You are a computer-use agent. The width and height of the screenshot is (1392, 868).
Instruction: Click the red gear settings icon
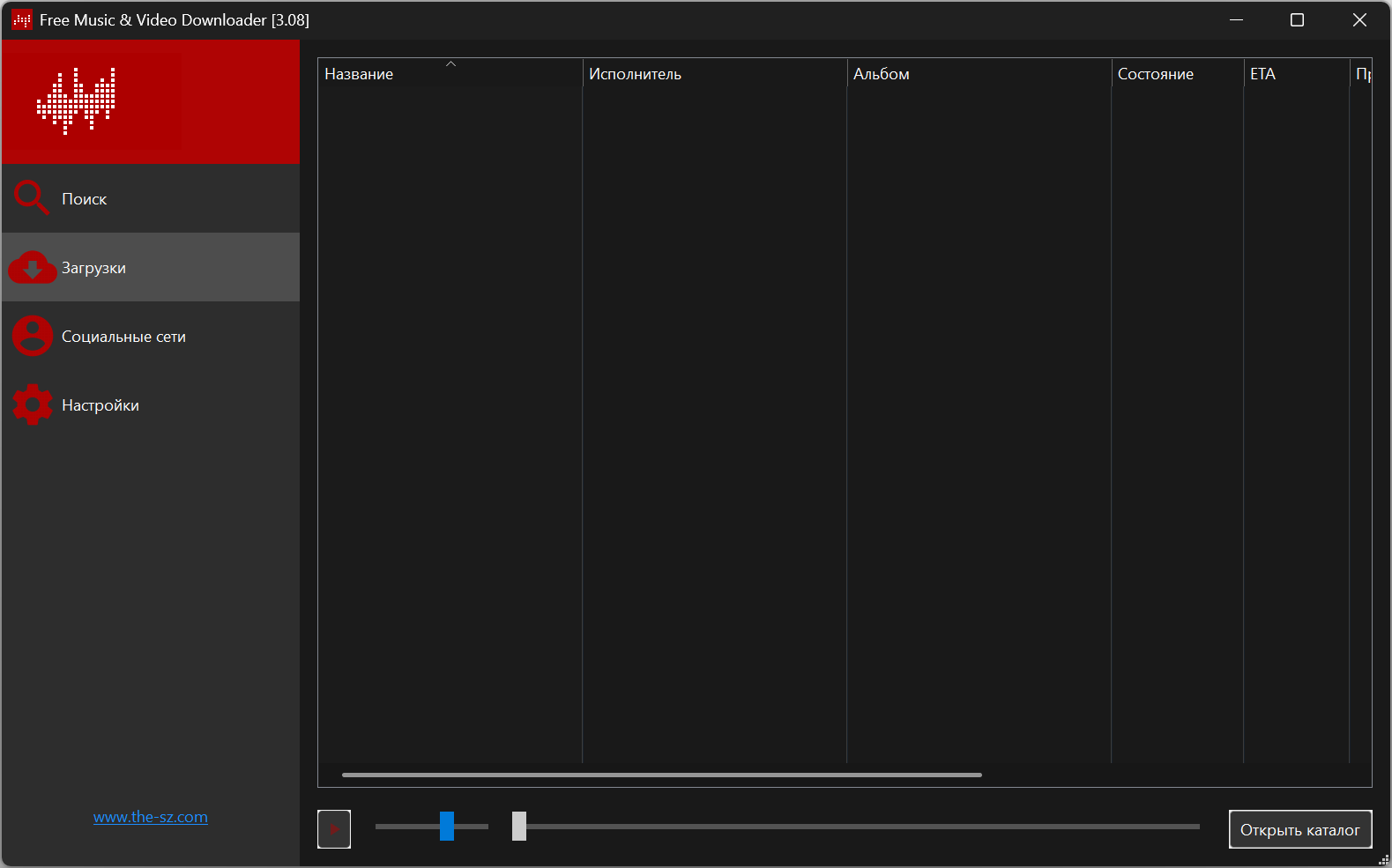coord(33,404)
